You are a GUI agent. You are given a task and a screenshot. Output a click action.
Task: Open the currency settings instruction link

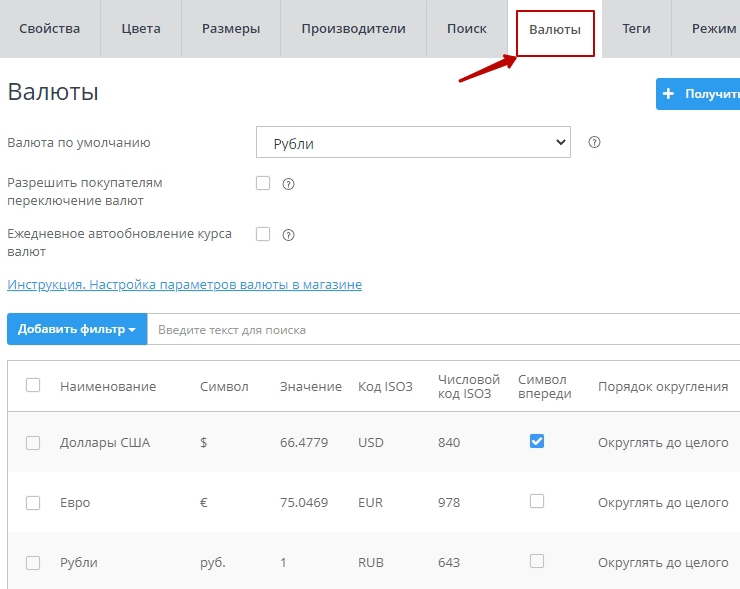tap(185, 285)
